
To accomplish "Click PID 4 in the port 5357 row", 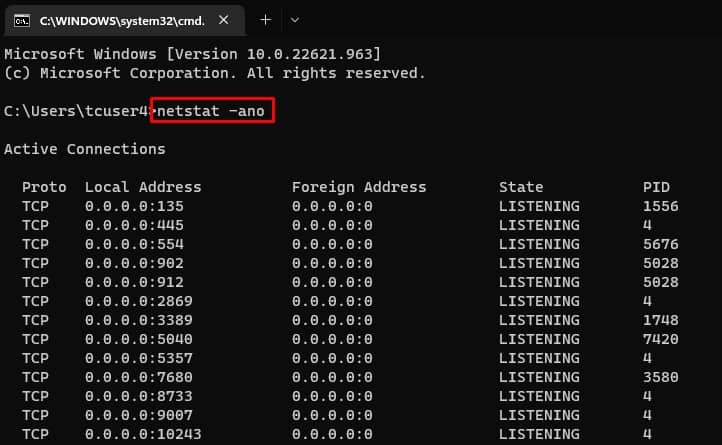I will 647,358.
